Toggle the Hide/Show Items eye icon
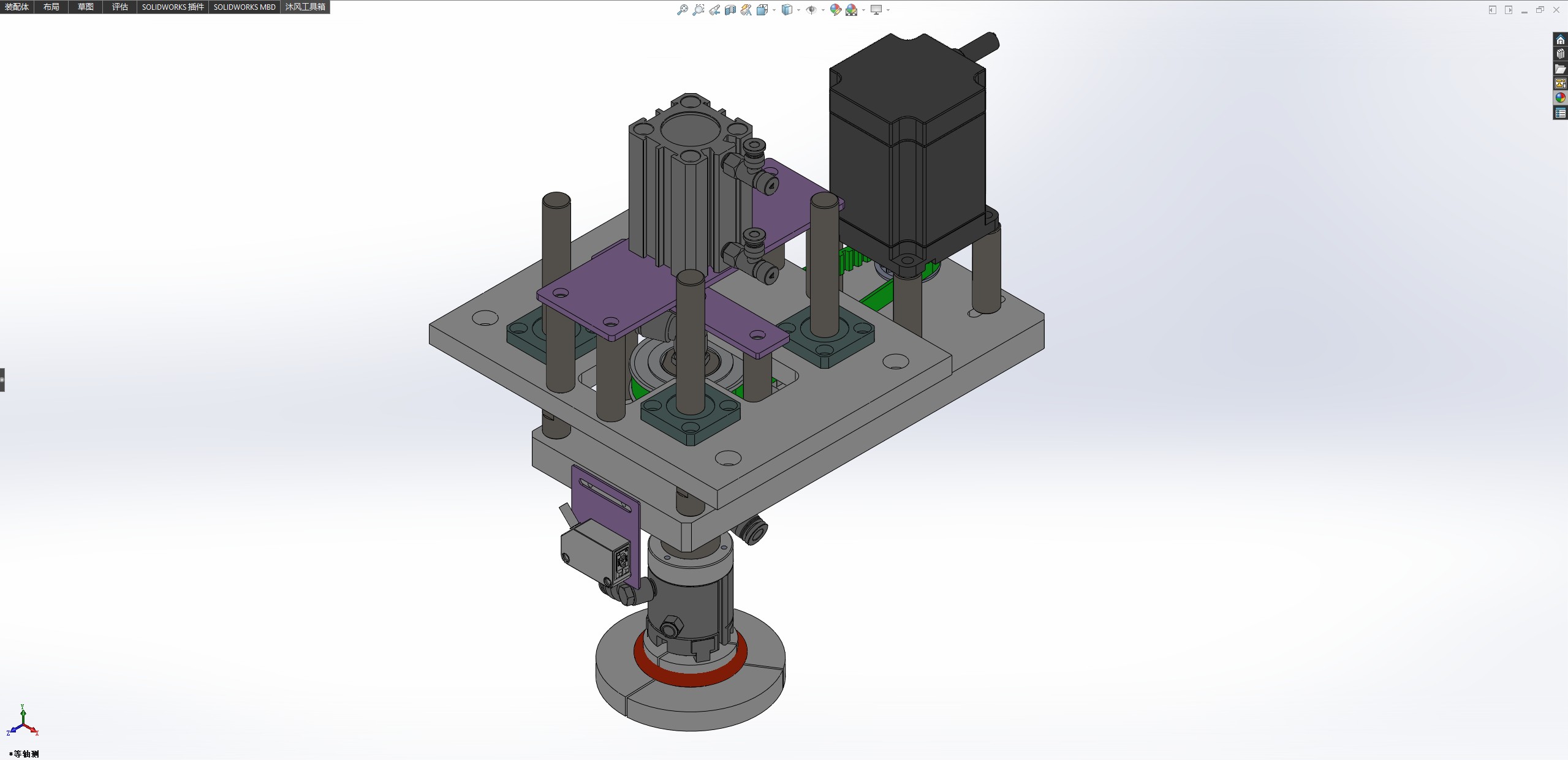This screenshot has height=760, width=1568. [811, 10]
